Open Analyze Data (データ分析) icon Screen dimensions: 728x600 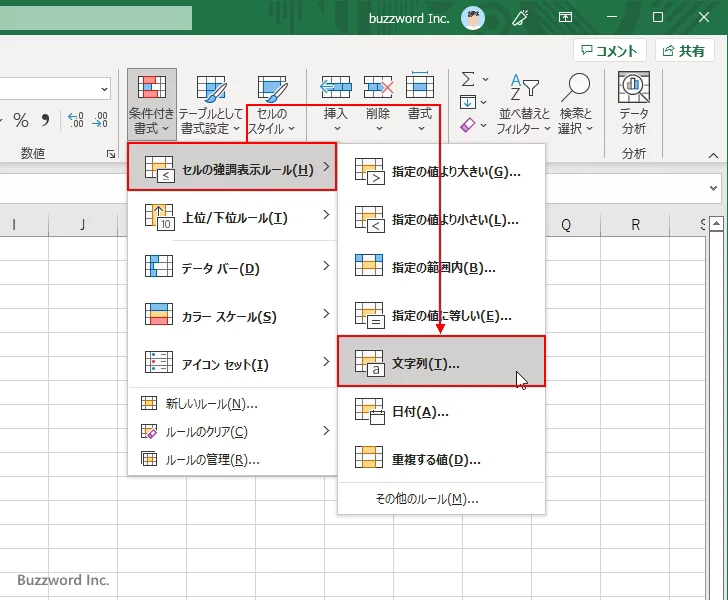[x=633, y=88]
